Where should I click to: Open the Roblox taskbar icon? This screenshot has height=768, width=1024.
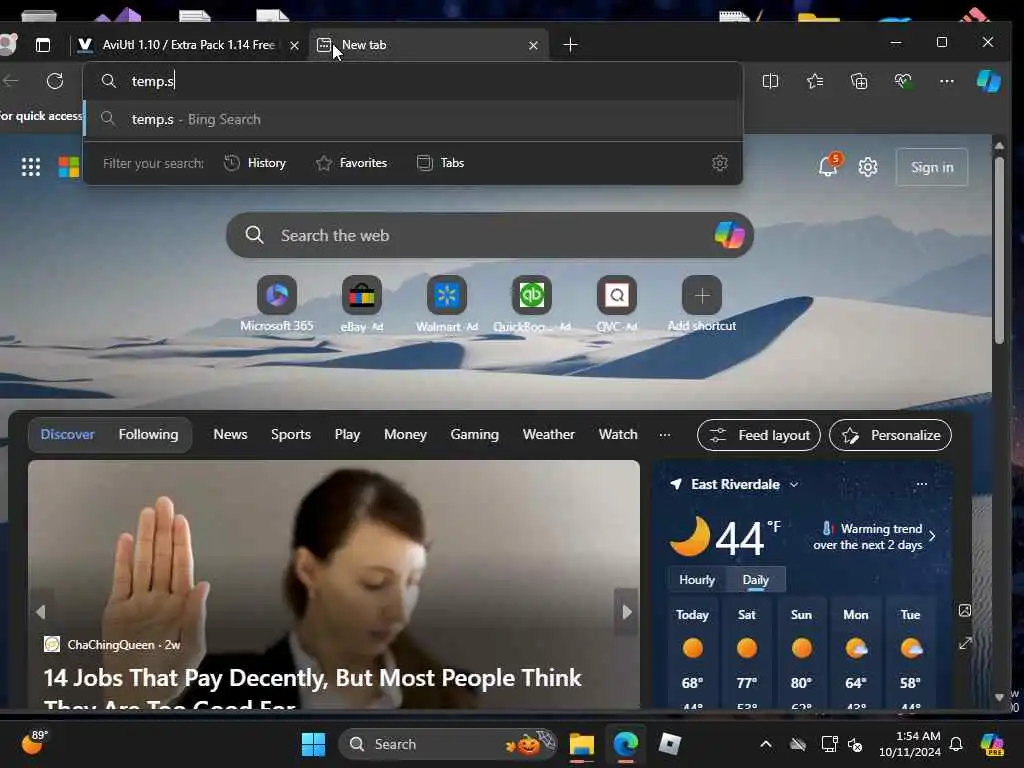tap(669, 744)
